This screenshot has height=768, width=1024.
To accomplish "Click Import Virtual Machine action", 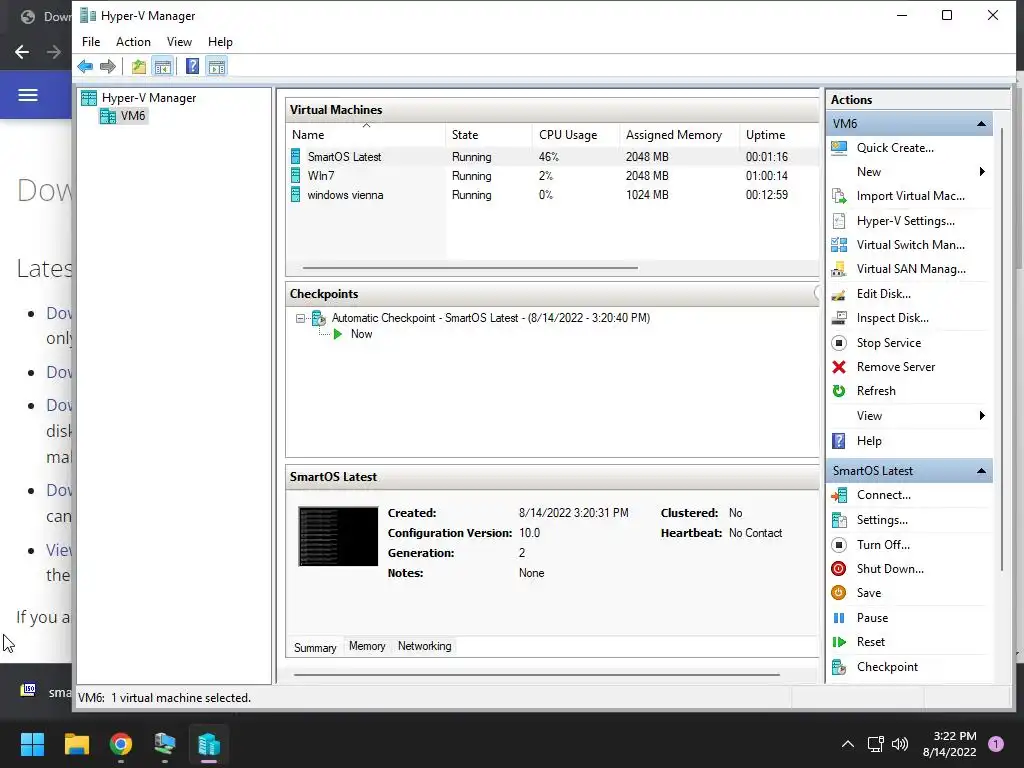I will 908,196.
